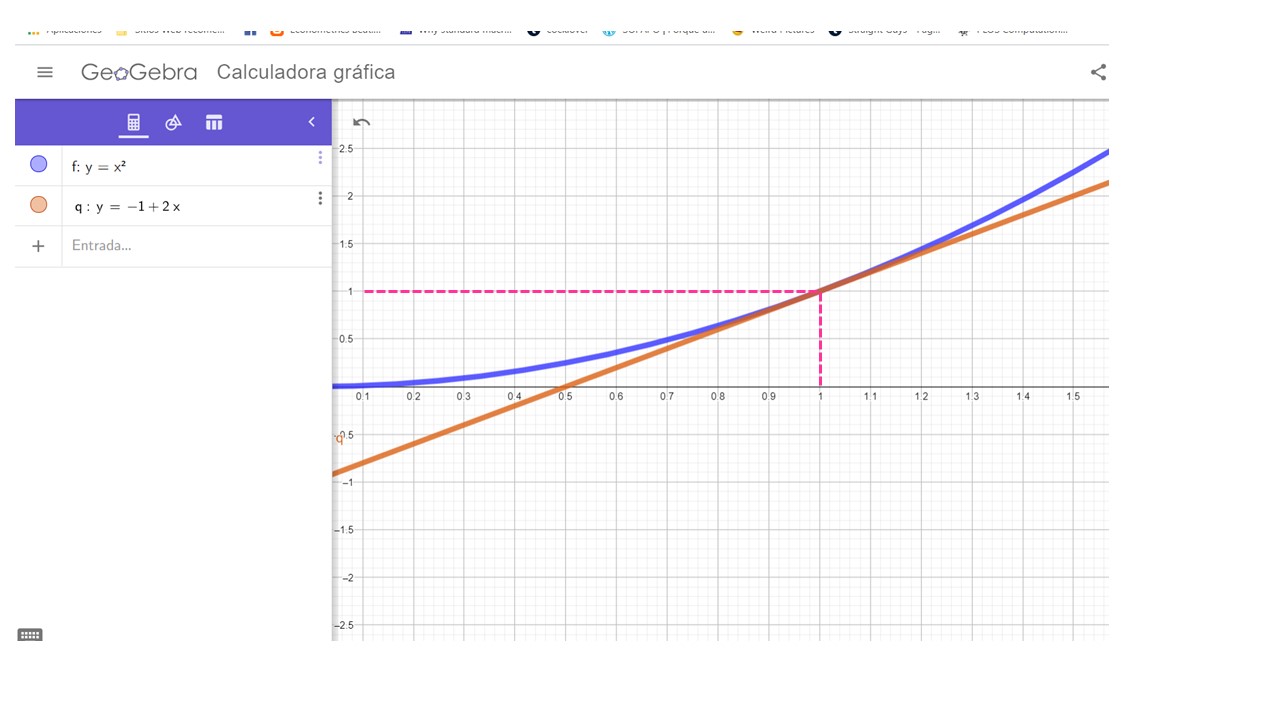Toggle visibility of line q

[x=38, y=205]
